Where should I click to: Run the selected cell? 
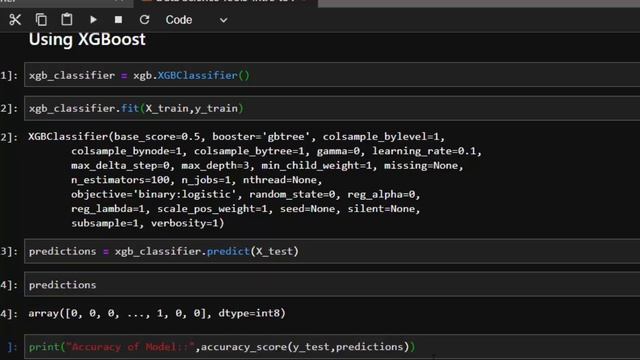pos(93,20)
